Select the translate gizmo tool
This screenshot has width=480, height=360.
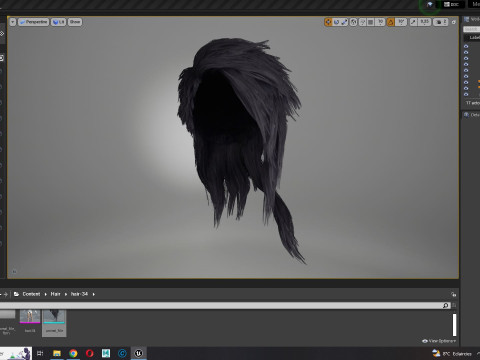coord(328,22)
